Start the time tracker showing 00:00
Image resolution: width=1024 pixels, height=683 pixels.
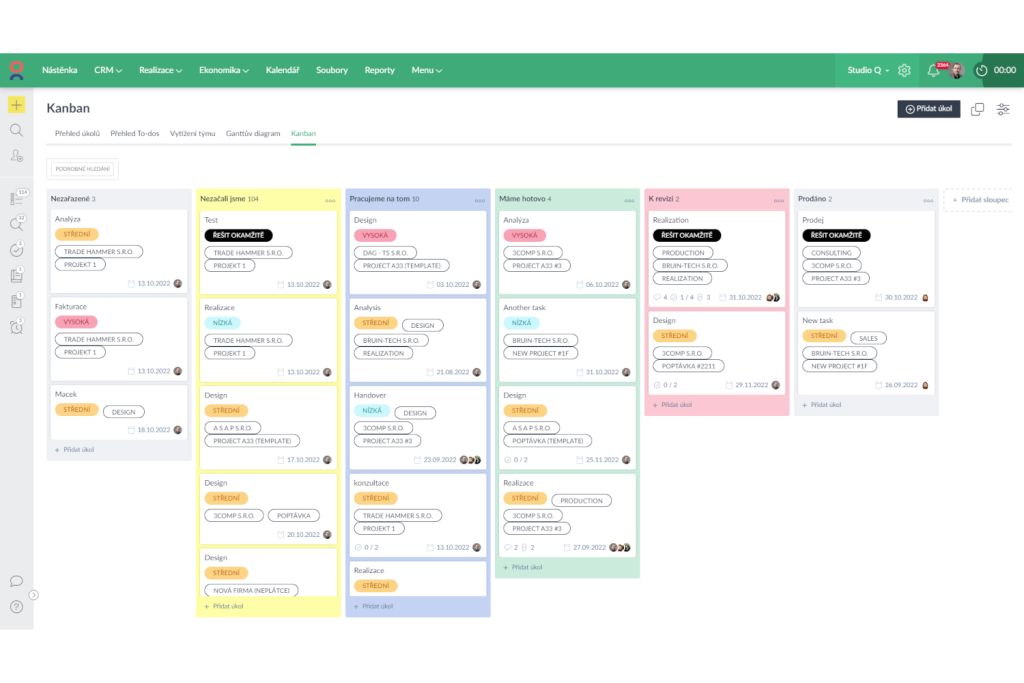coord(995,71)
